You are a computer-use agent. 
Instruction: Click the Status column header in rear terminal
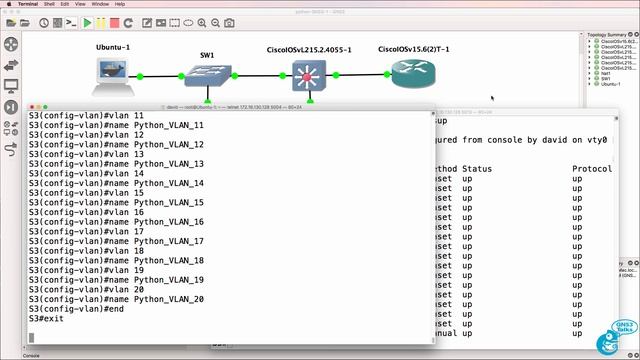477,169
